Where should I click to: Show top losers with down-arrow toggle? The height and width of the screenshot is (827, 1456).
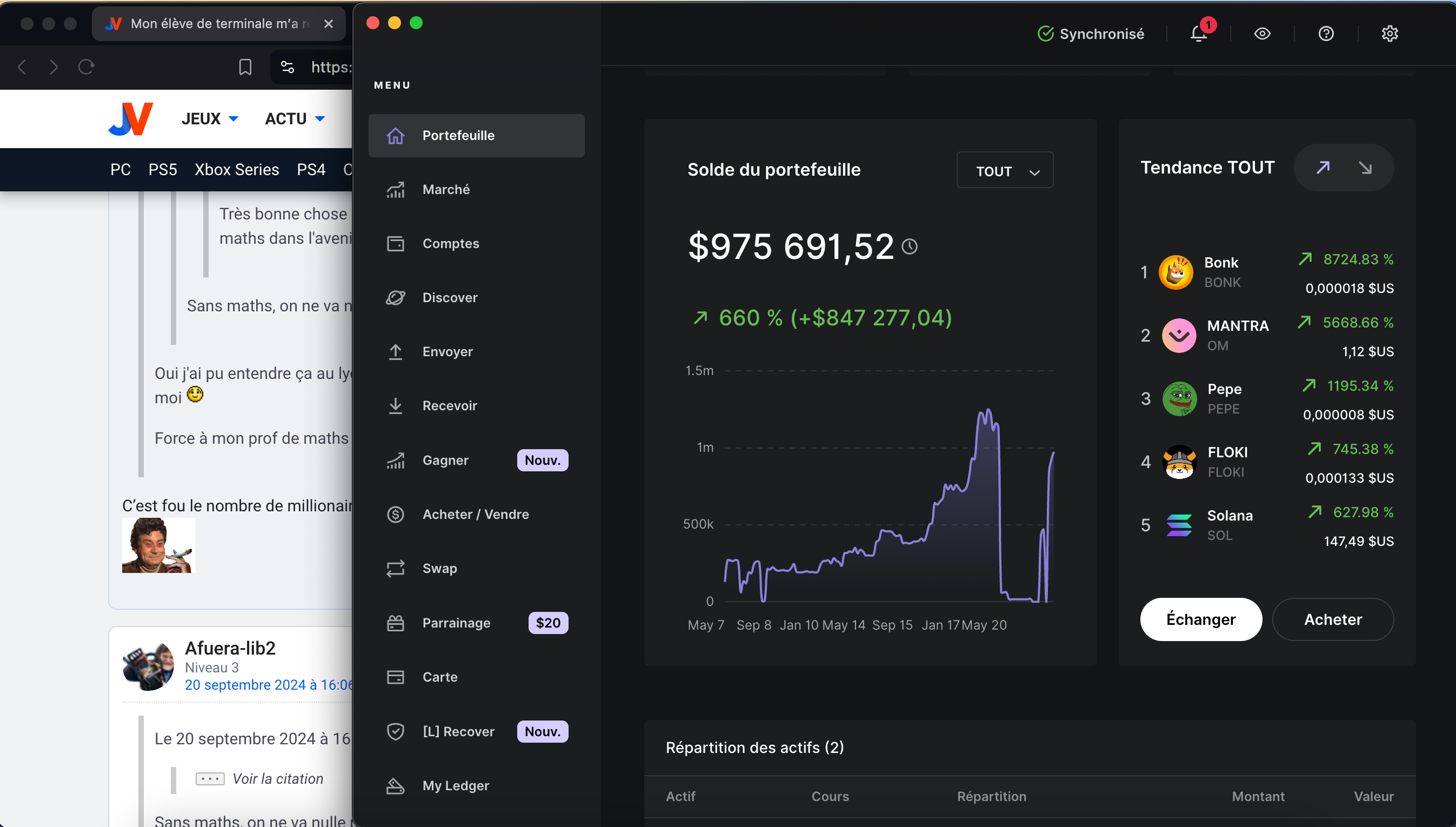click(1365, 168)
